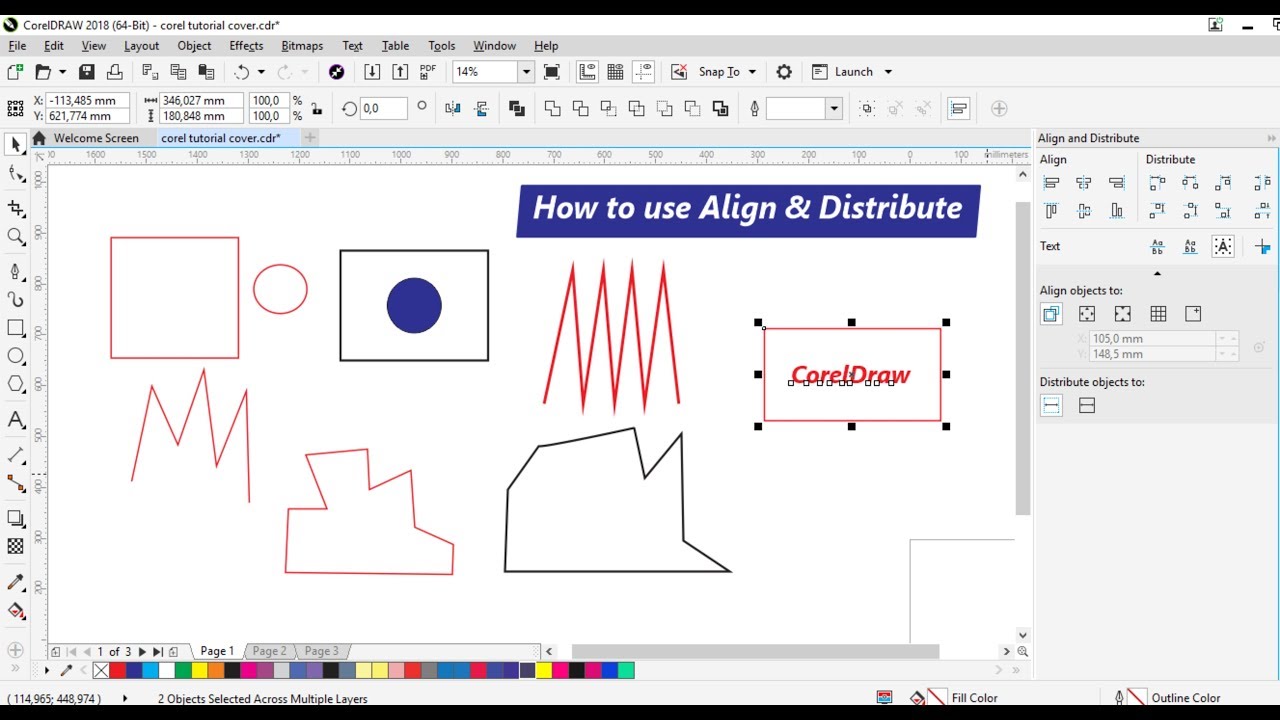The image size is (1280, 720).
Task: Select the Zoom tool in toolbox
Action: pyautogui.click(x=15, y=237)
